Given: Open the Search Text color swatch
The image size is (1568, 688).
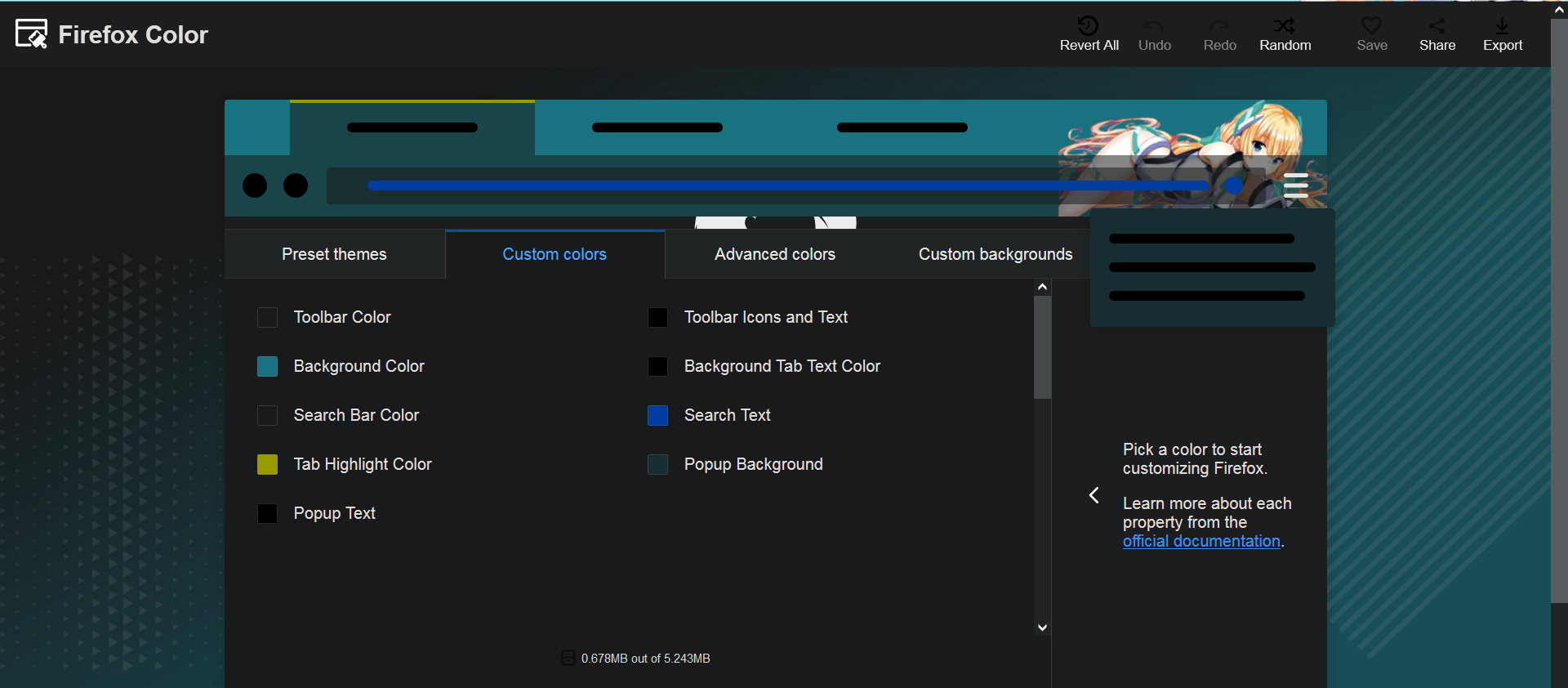Looking at the screenshot, I should (x=657, y=415).
